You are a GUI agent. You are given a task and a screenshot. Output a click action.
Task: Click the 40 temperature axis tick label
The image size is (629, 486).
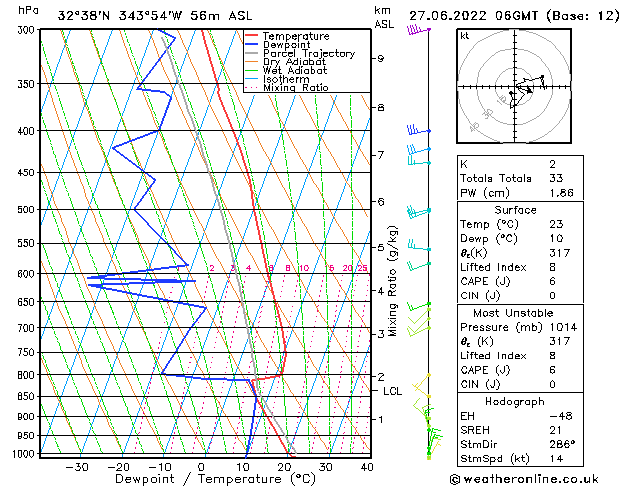tap(367, 467)
